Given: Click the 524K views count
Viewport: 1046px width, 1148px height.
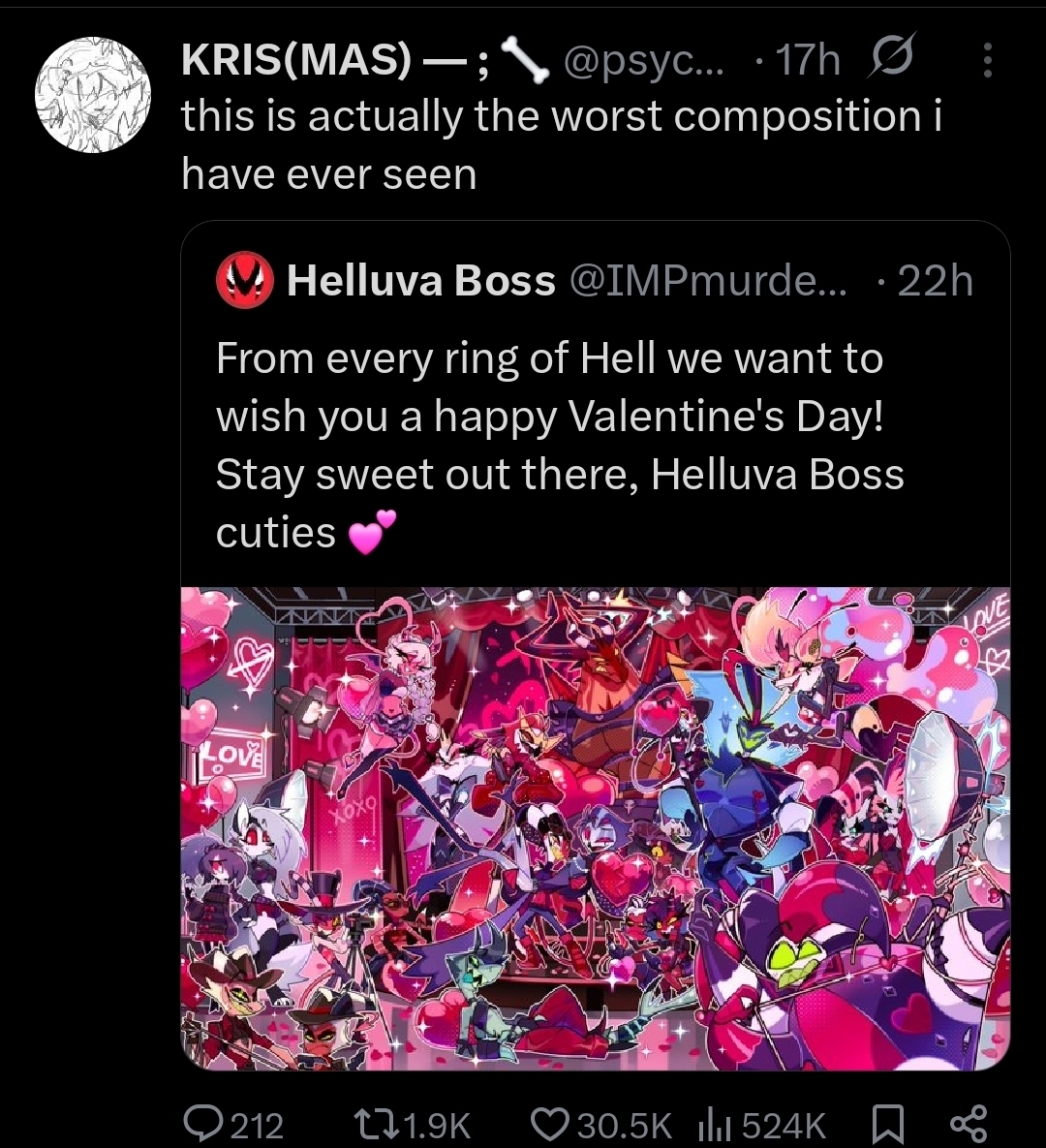Looking at the screenshot, I should click(x=784, y=1126).
